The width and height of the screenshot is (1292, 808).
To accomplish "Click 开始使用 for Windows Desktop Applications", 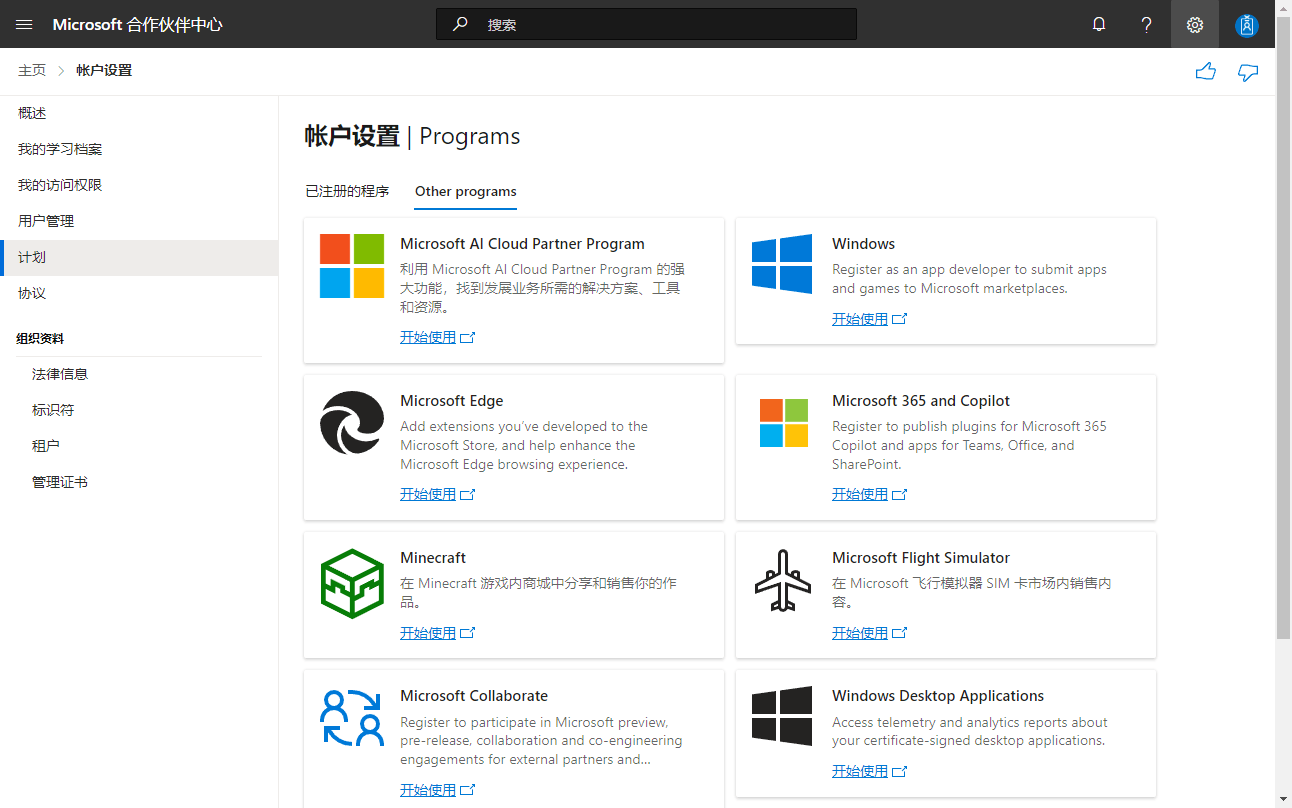I will click(x=860, y=771).
